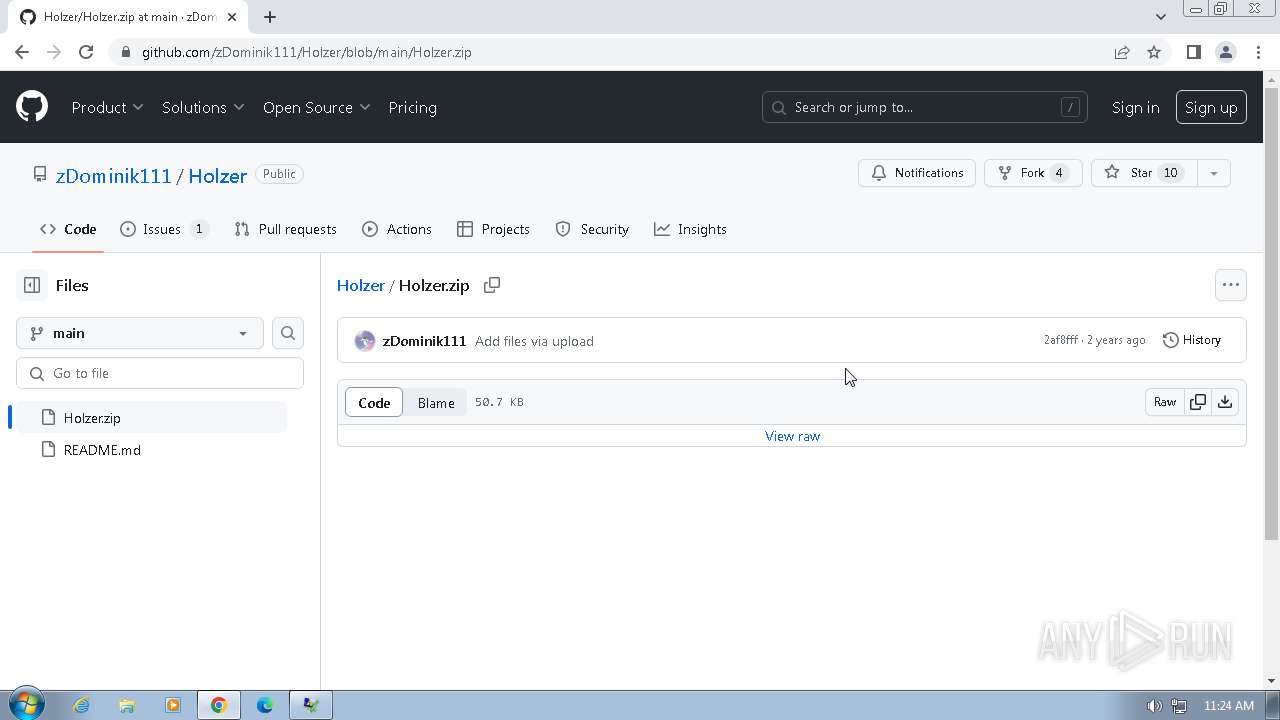
Task: Open zDominik111 owner link in header
Action: (x=114, y=175)
